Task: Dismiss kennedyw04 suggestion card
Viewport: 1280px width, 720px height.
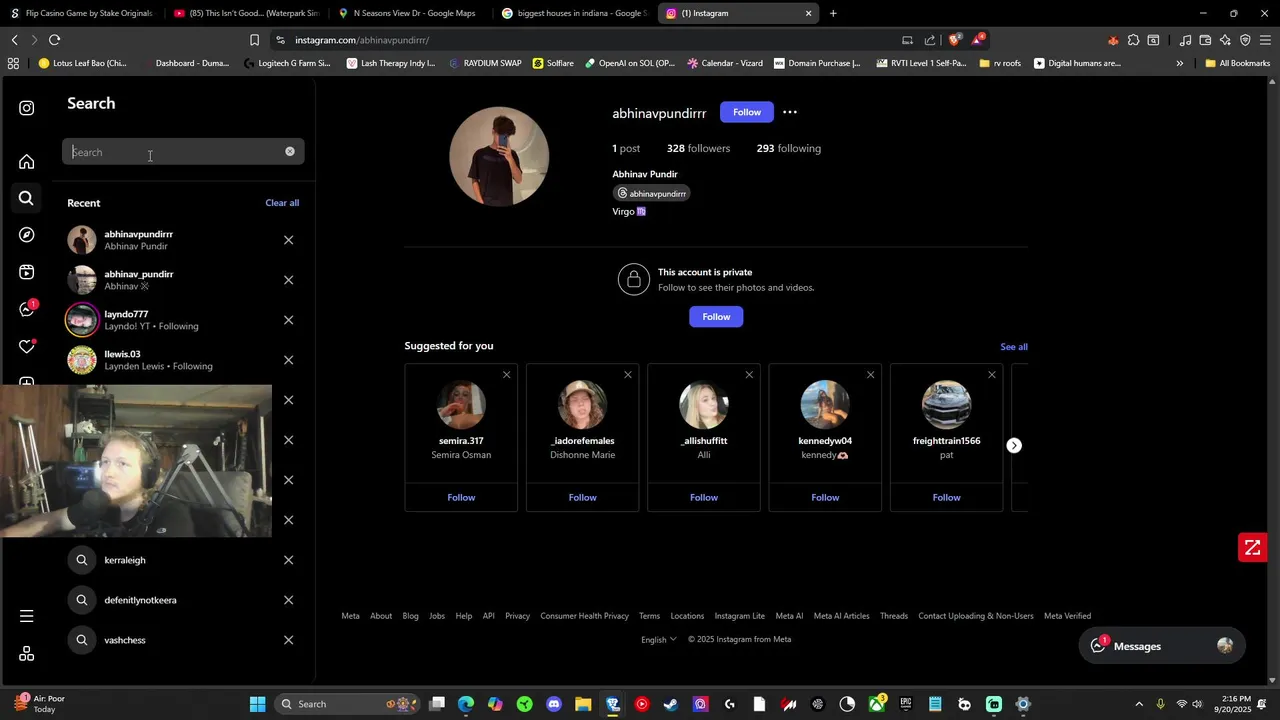Action: click(870, 375)
